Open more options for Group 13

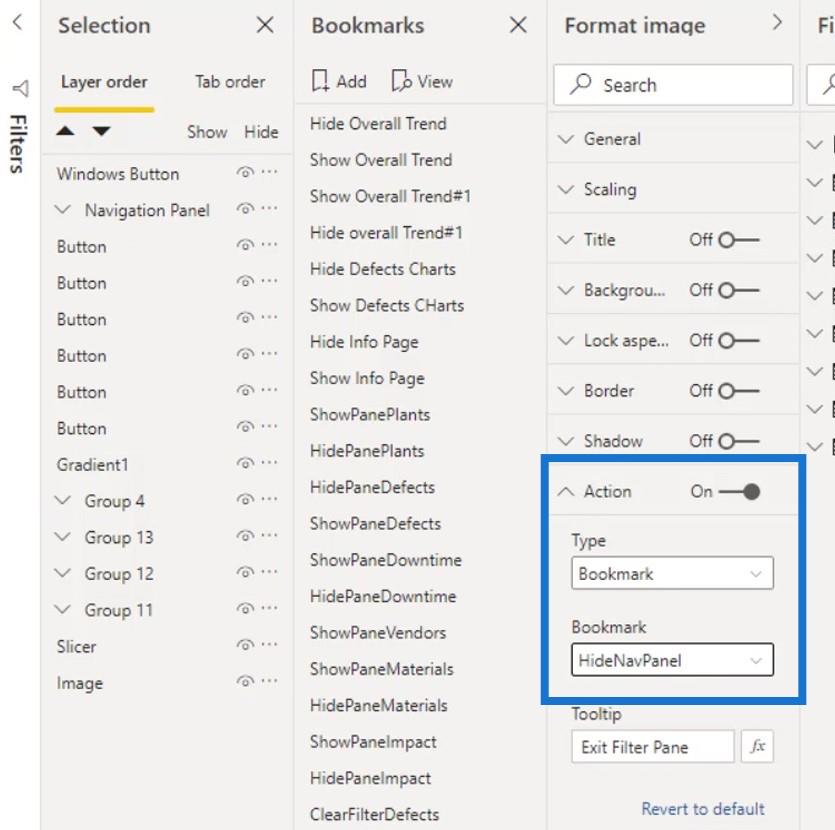click(x=269, y=535)
